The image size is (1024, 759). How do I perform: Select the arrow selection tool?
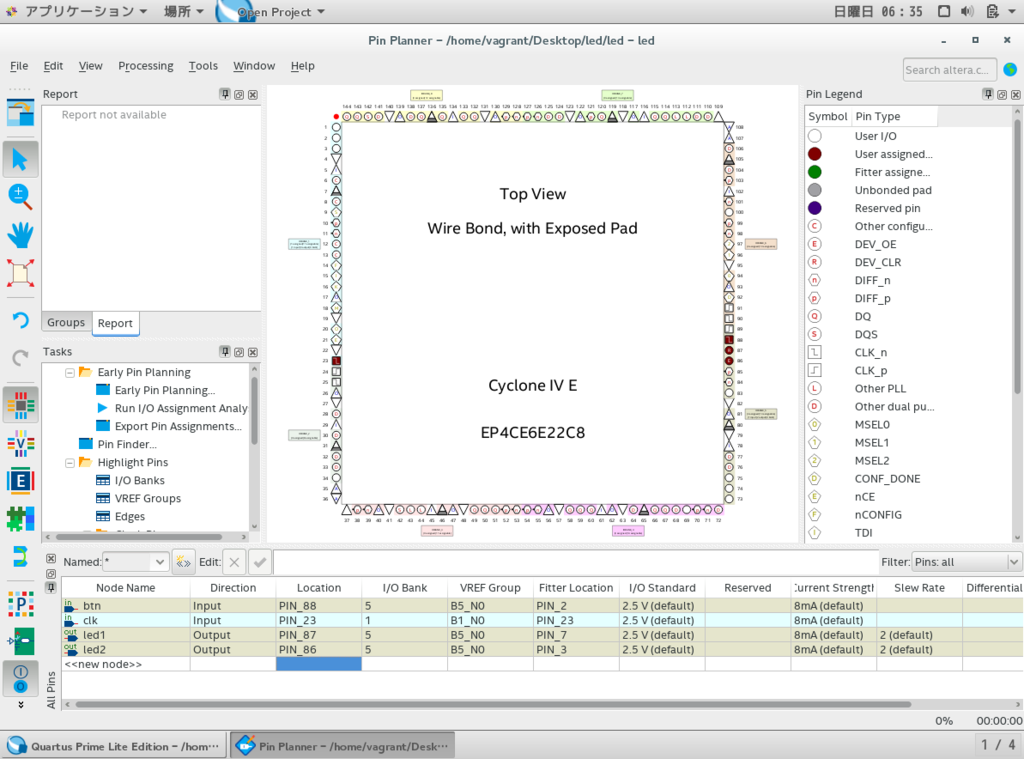pos(20,159)
